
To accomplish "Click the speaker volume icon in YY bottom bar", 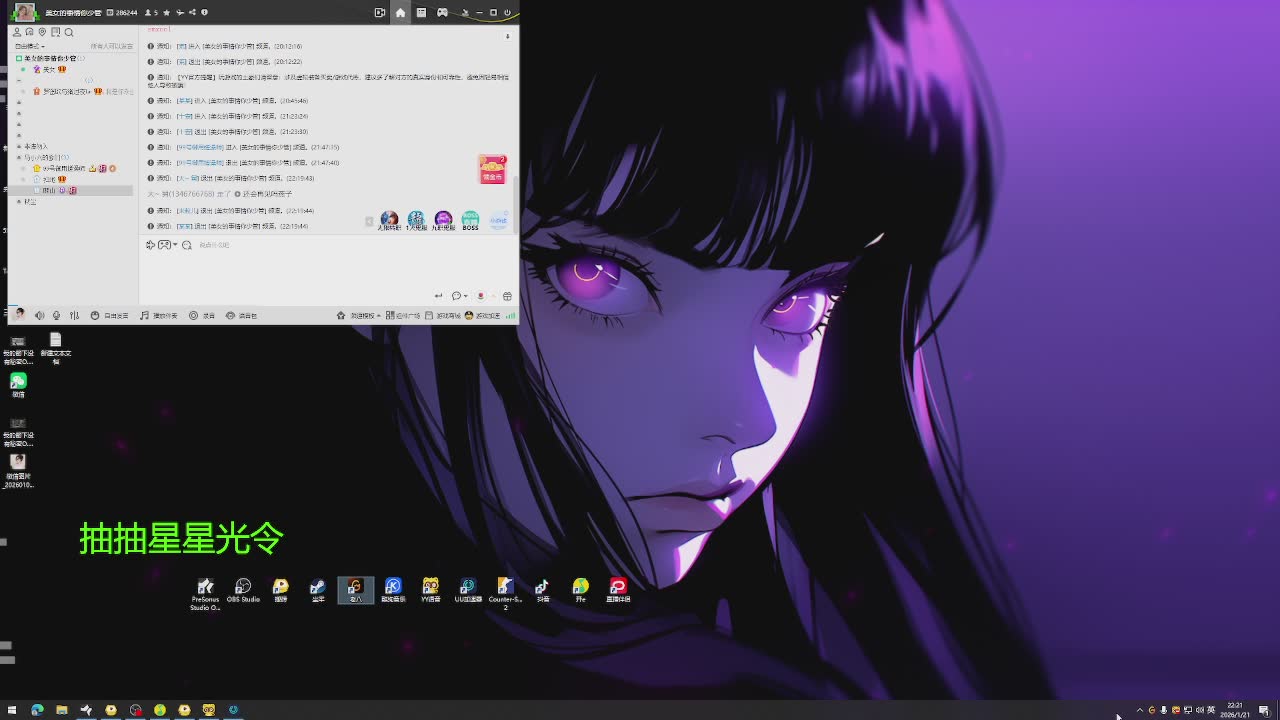I will 40,315.
